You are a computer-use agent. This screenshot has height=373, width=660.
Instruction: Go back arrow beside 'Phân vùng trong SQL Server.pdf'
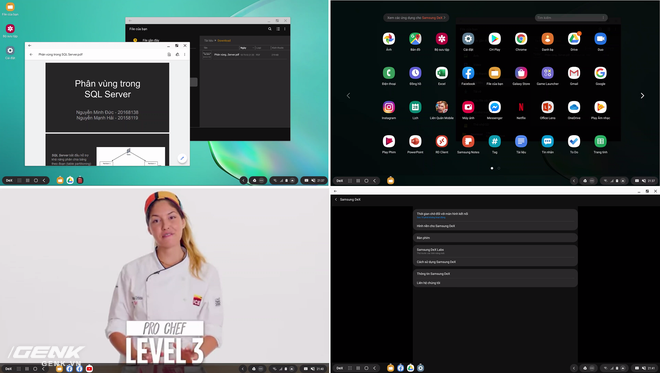(x=31, y=54)
